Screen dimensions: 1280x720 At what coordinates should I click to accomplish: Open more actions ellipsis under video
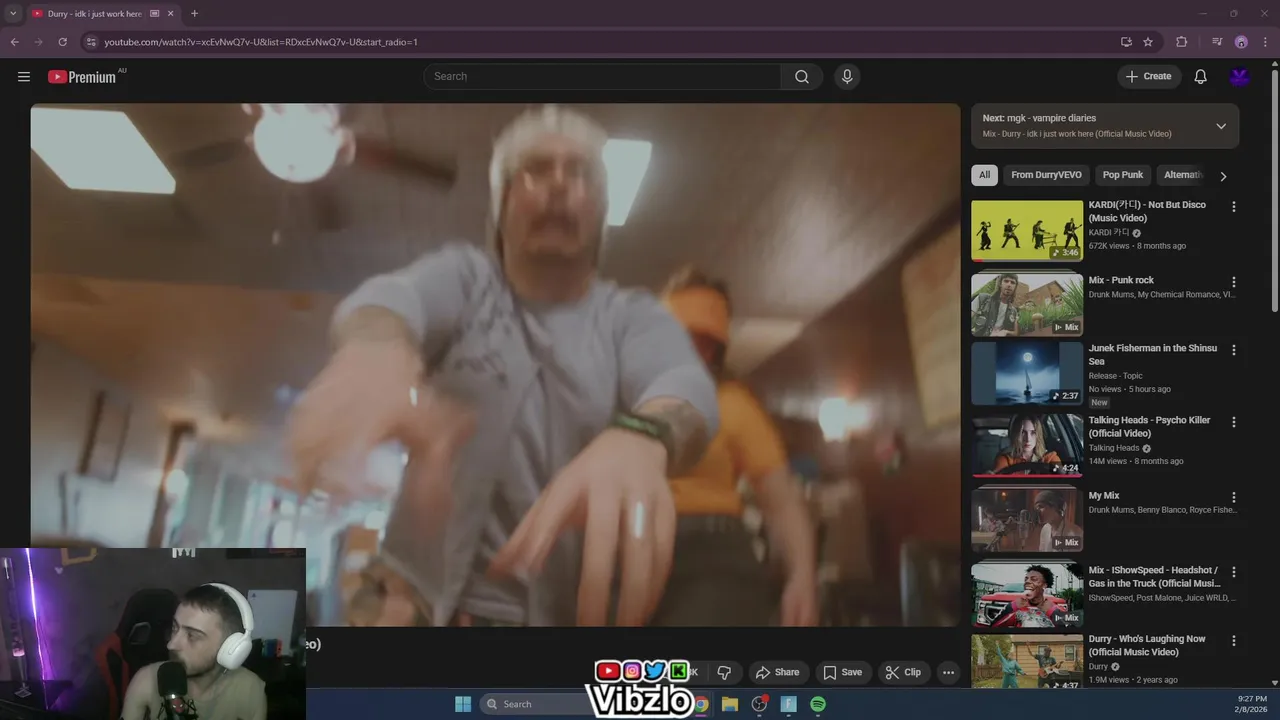click(948, 672)
